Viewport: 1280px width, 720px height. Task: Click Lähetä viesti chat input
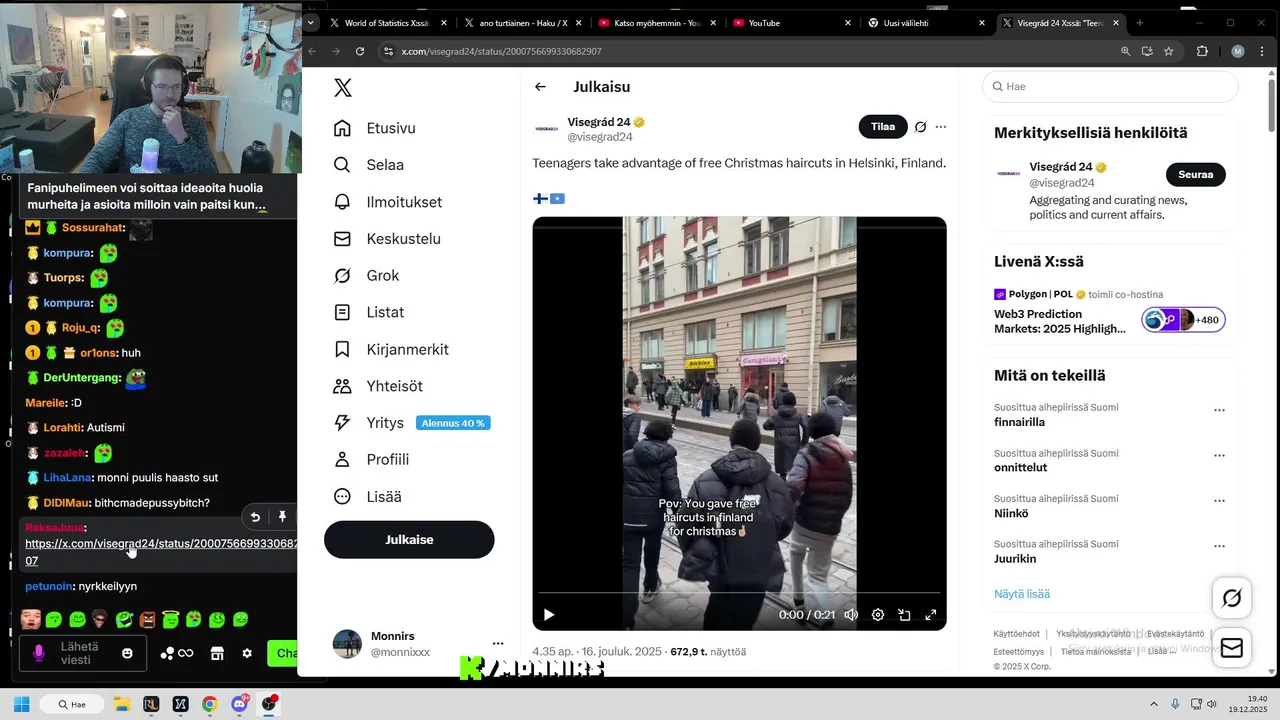82,653
